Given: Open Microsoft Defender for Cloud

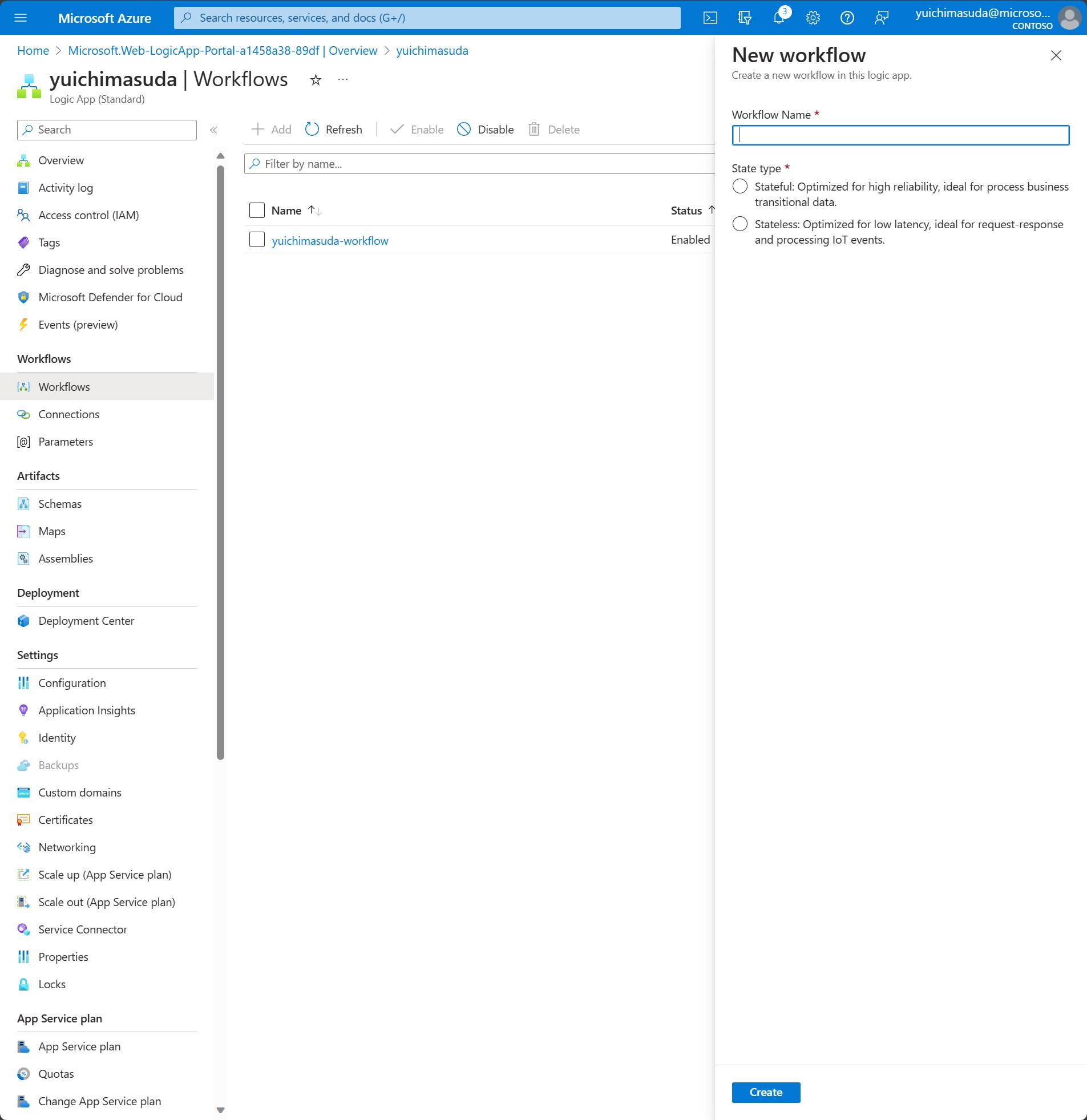Looking at the screenshot, I should pos(110,297).
